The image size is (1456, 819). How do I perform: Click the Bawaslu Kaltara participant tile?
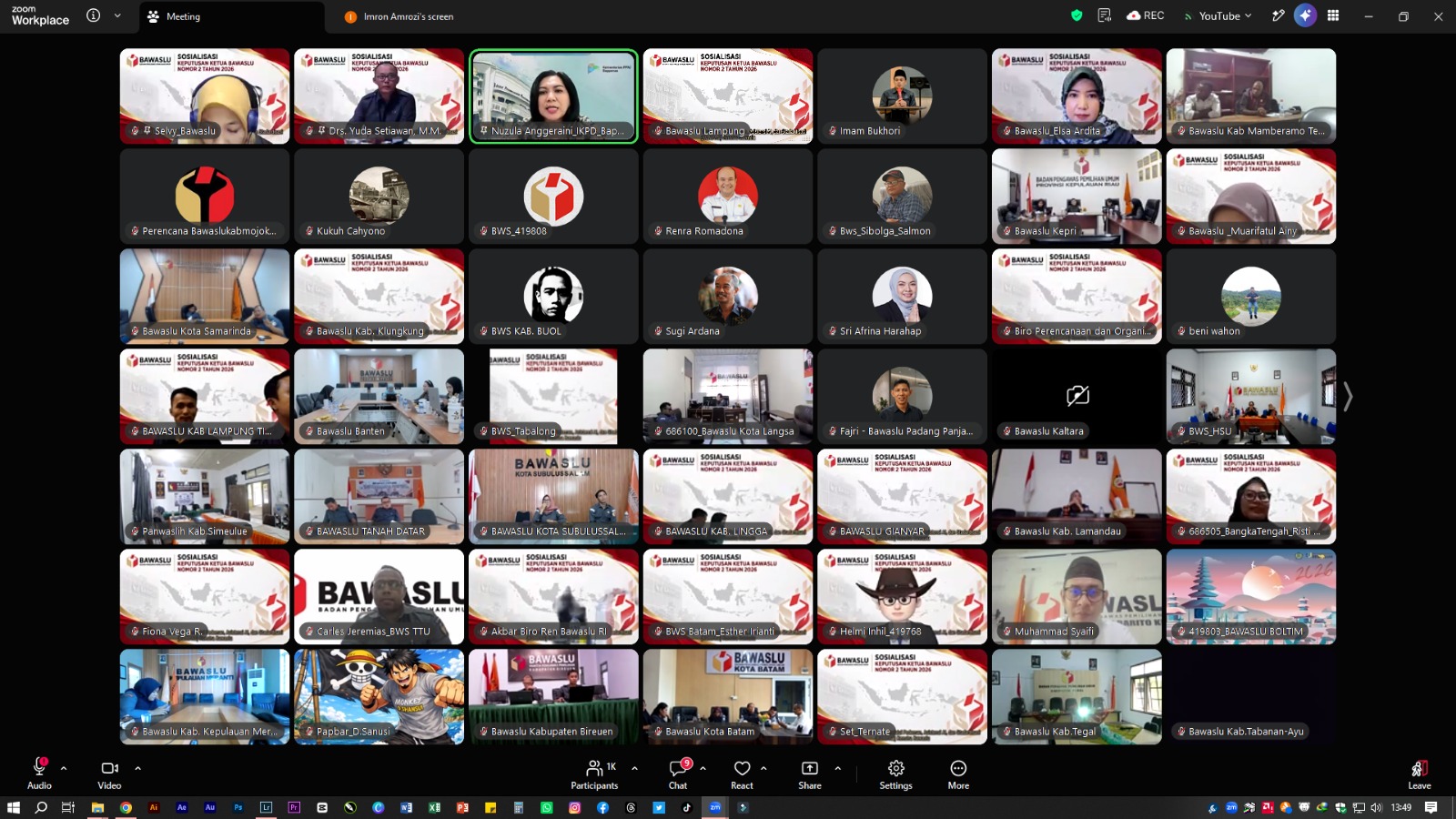(x=1077, y=396)
